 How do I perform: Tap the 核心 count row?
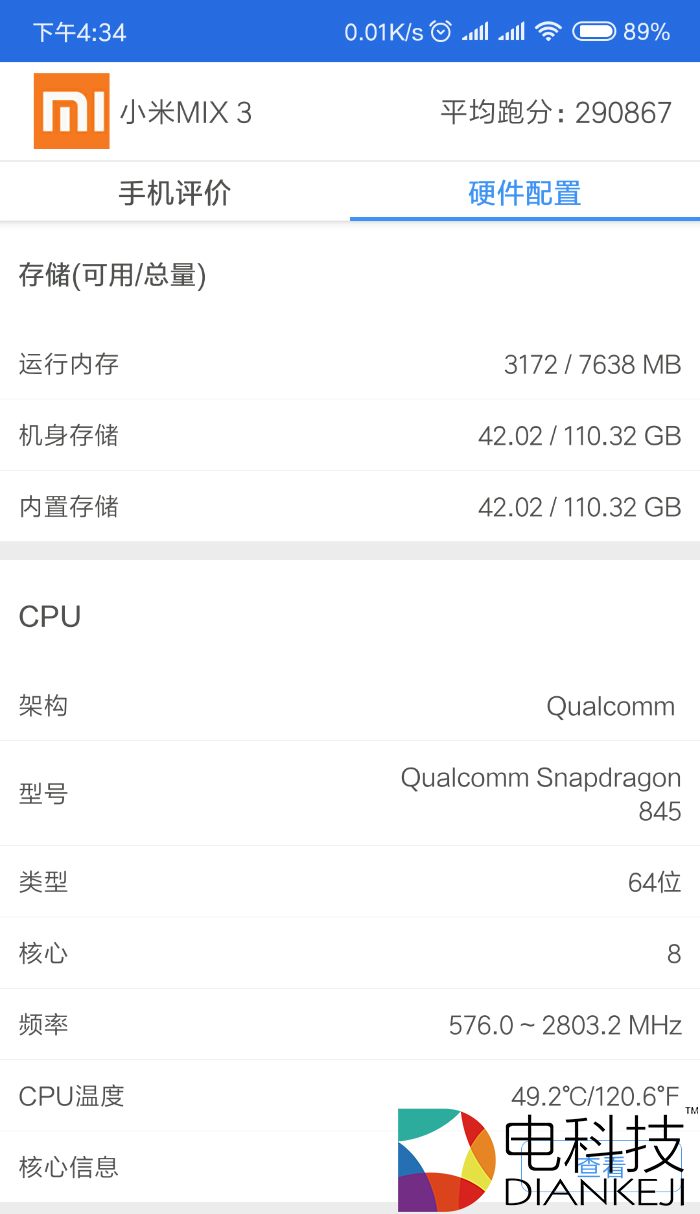click(x=350, y=953)
